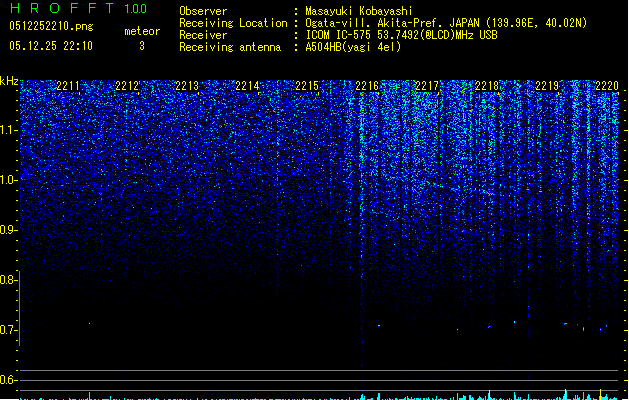This screenshot has height=400, width=629.
Task: Click the 2215 time marker
Action: tap(307, 86)
